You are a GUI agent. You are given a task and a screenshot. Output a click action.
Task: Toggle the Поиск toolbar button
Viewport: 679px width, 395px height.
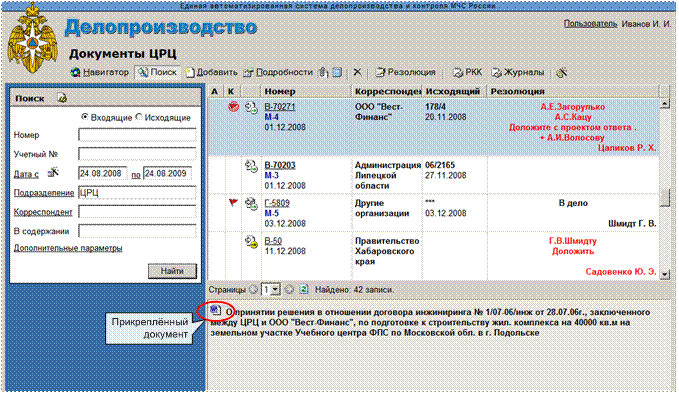[x=158, y=72]
